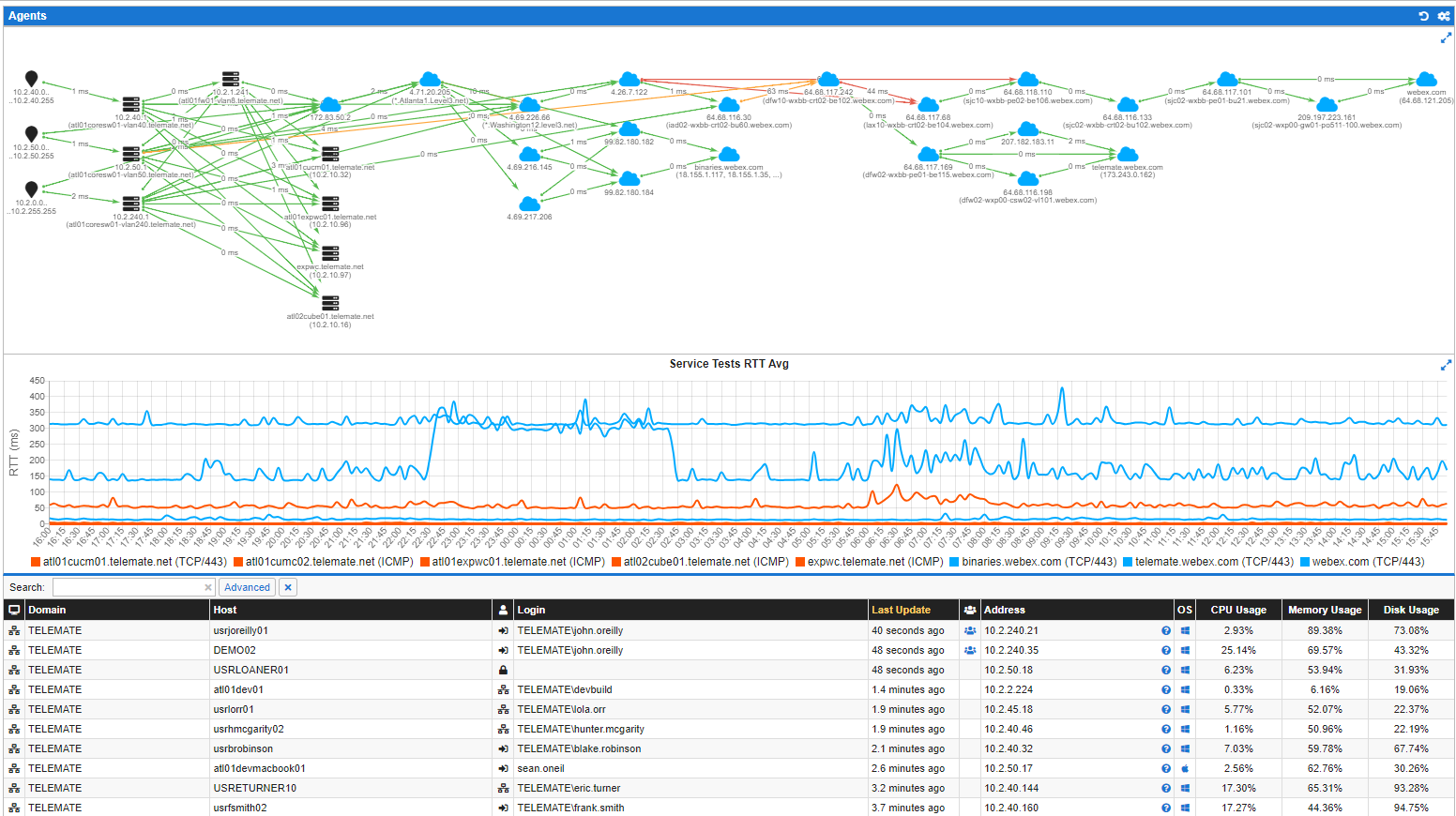
Task: Toggle webex.com (TCP/443) legend series
Action: [x=1361, y=562]
